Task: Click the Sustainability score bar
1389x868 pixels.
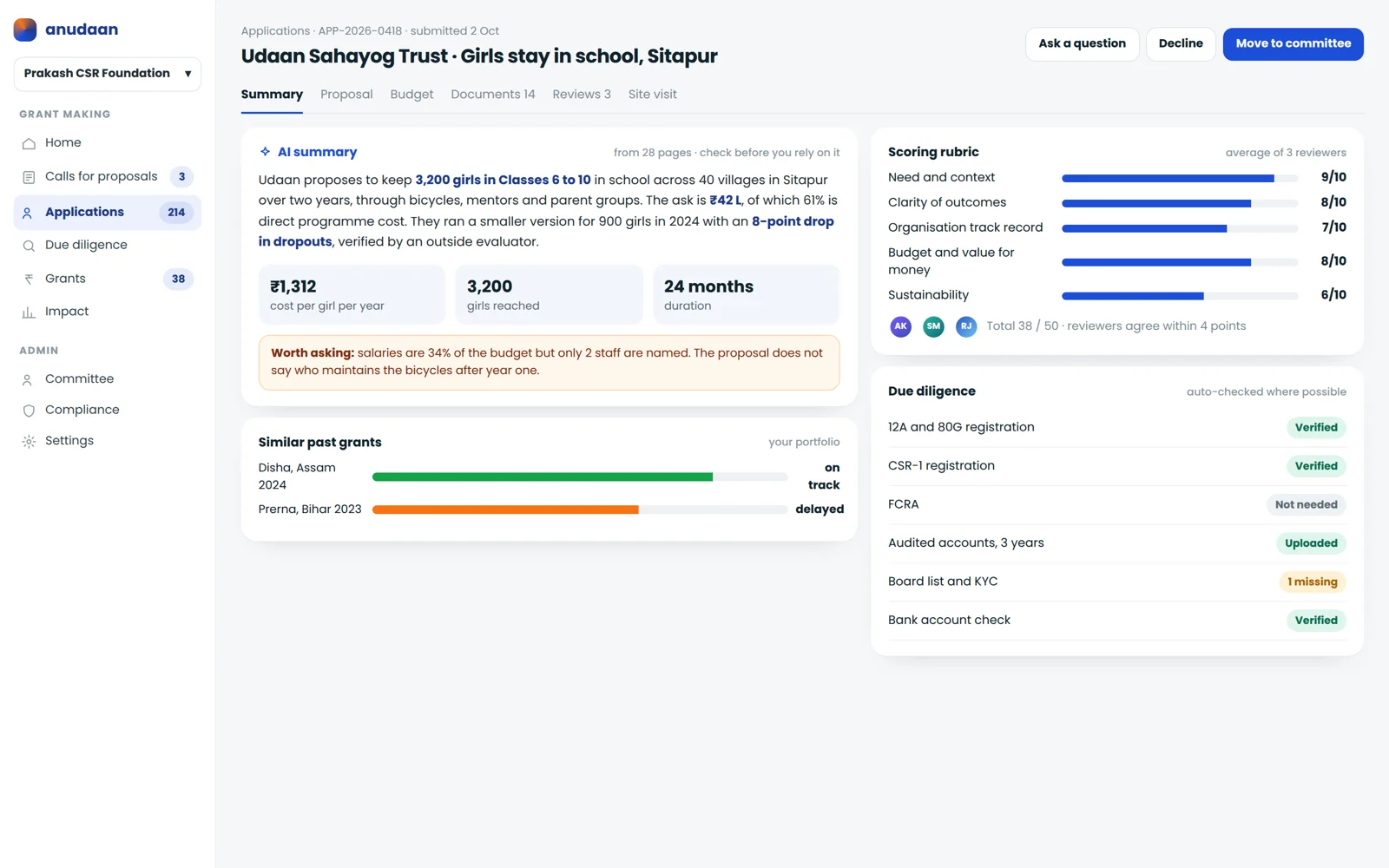Action: click(1180, 296)
